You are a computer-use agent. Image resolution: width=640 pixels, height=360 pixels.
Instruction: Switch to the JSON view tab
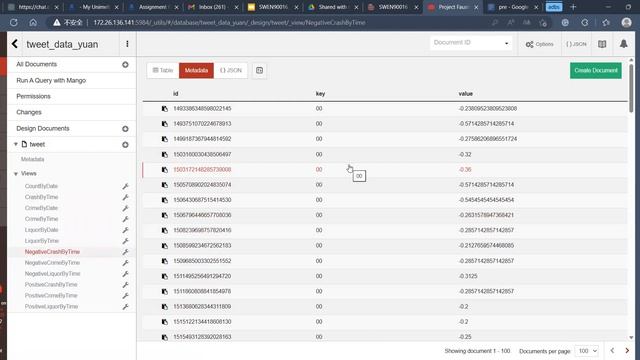point(231,70)
